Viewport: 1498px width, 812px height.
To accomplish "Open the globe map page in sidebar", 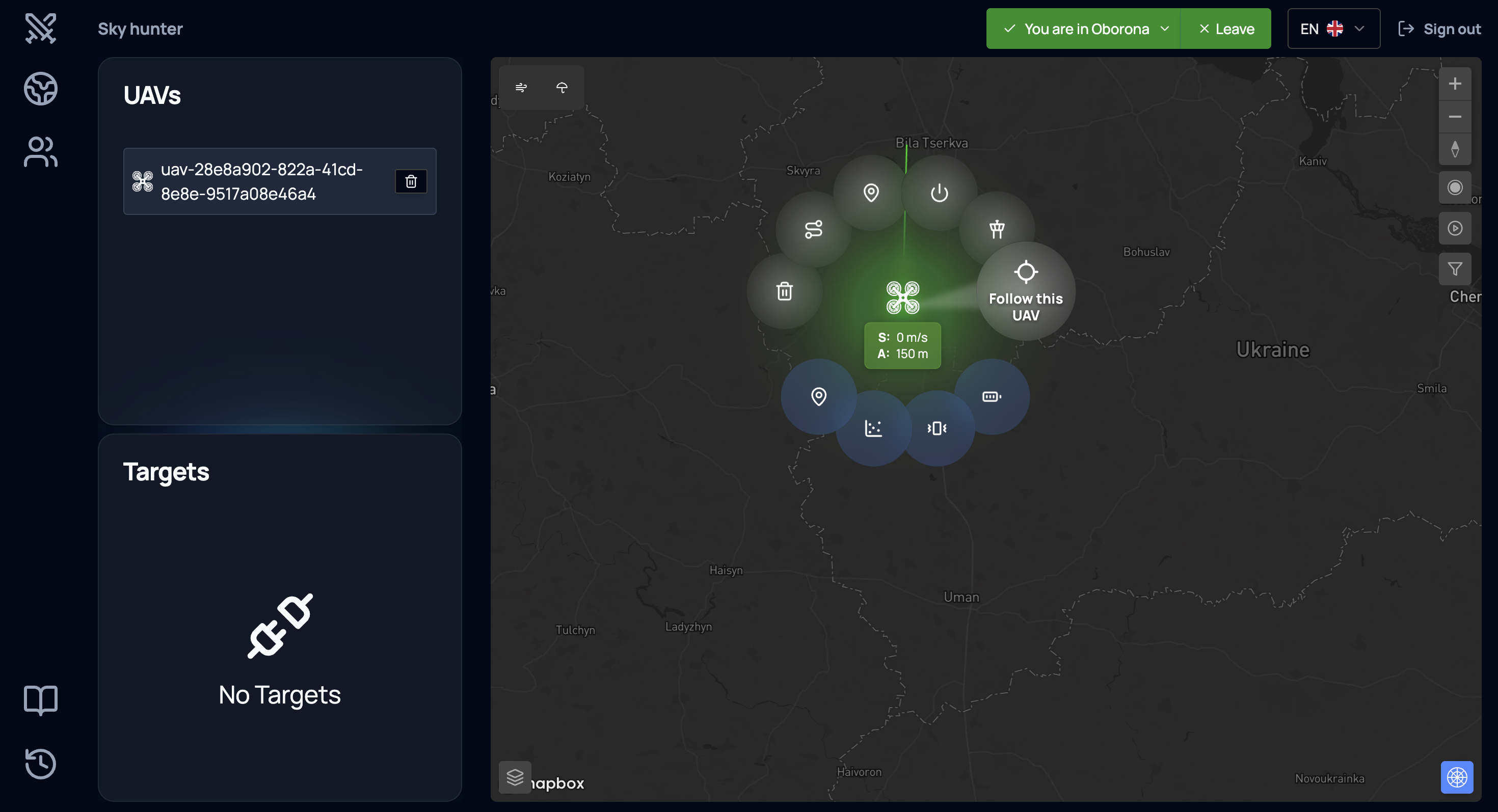I will click(x=41, y=89).
